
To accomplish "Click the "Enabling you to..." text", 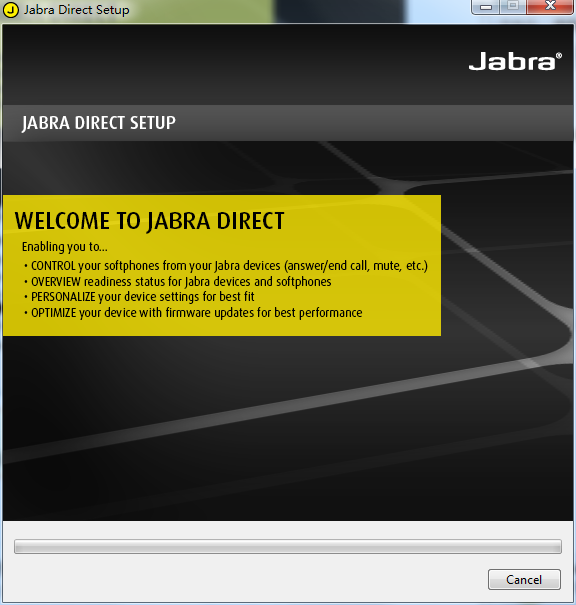I will [64, 247].
